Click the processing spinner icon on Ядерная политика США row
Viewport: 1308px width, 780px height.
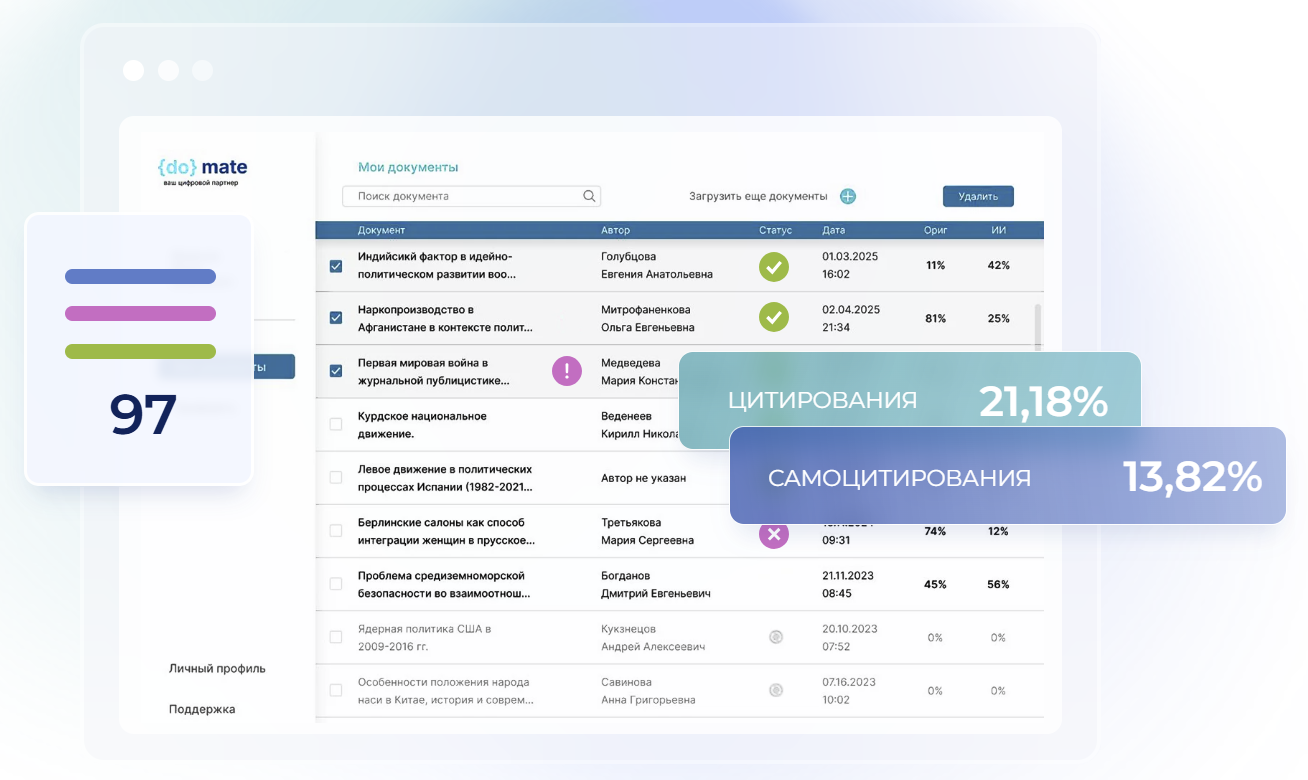775,637
